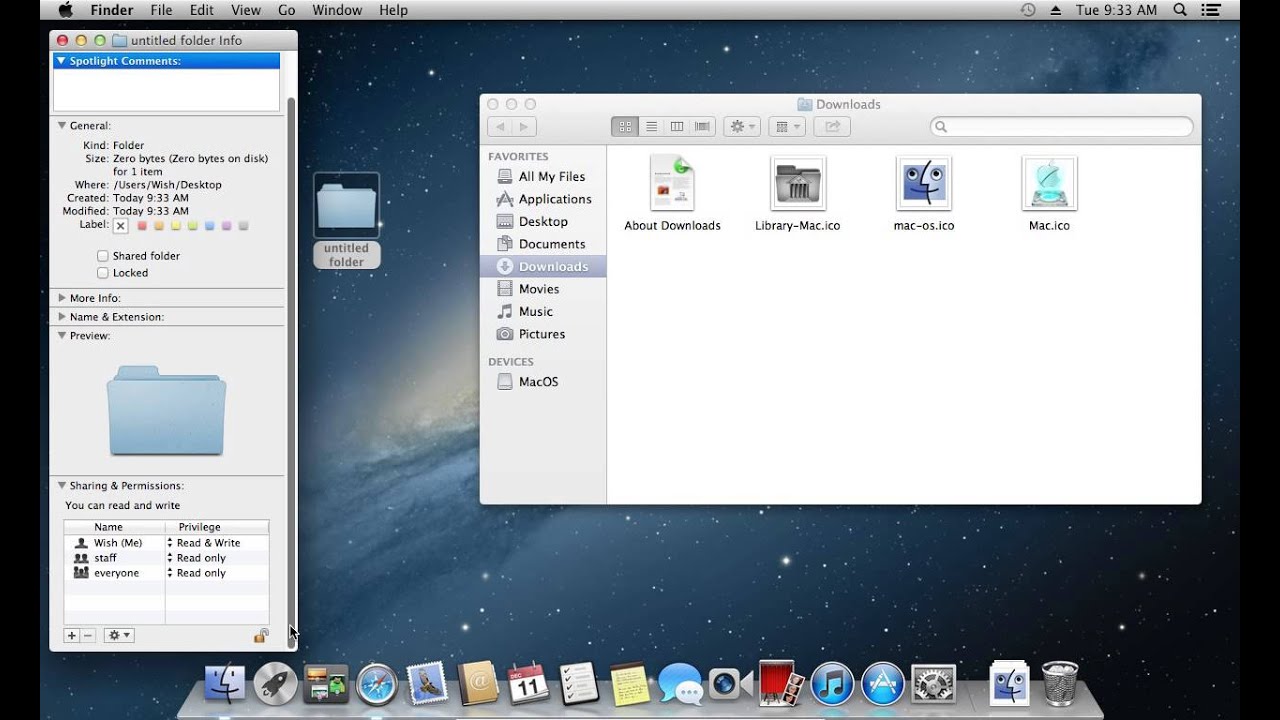Screen dimensions: 1280x720
Task: Select the Mac.ico file in Downloads
Action: pos(1048,185)
